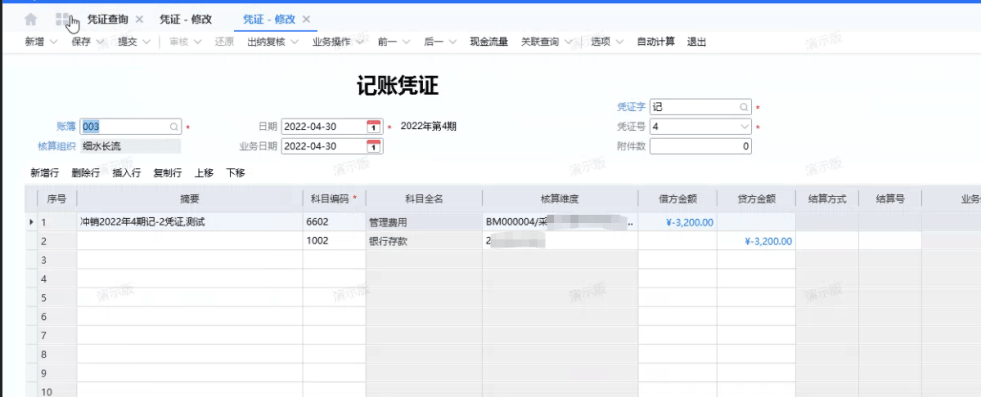Click the 附件数 input field
The image size is (981, 397).
click(701, 146)
